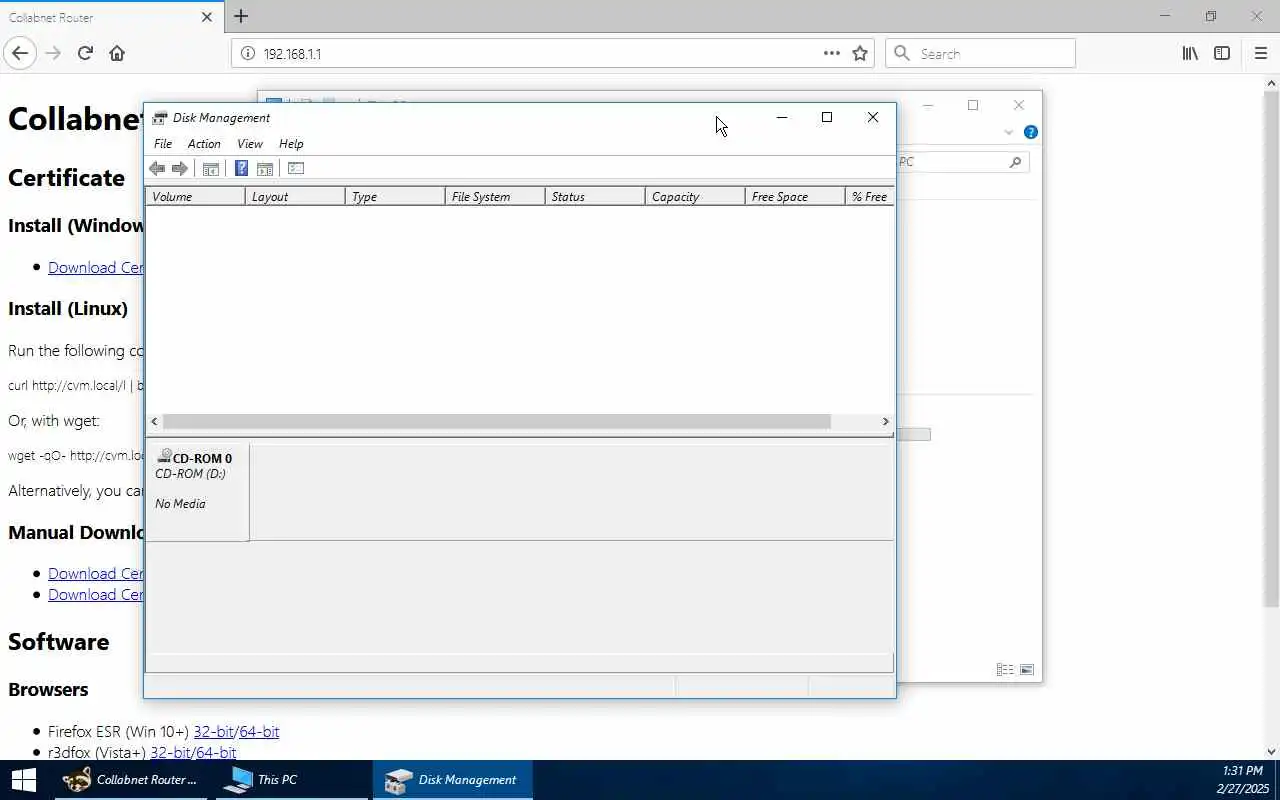Click Firefox ESR 64-bit download link
Image resolution: width=1280 pixels, height=800 pixels.
pos(259,732)
